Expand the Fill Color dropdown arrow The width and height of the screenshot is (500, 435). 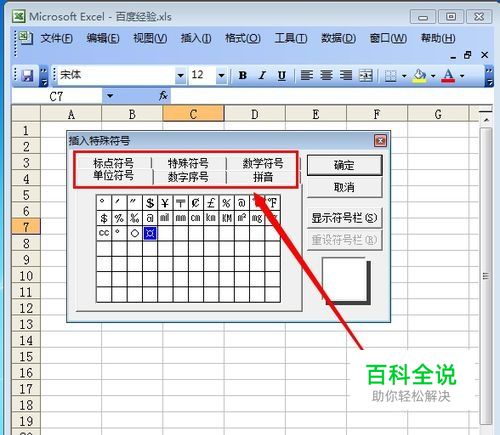point(433,76)
